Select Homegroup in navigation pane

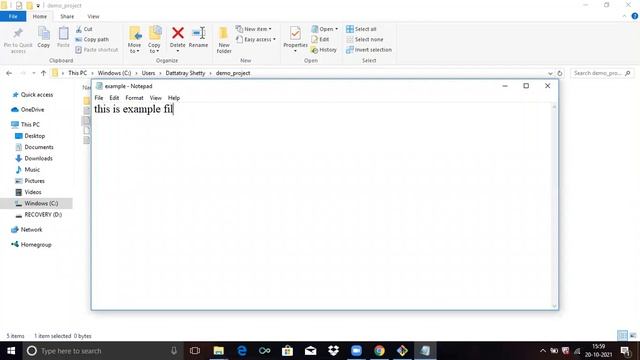click(36, 244)
